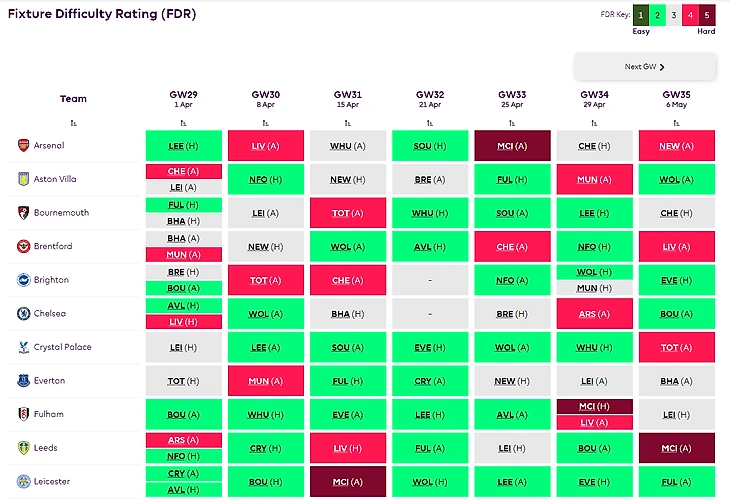The image size is (730, 500).
Task: Click the Crystal Palace club crest
Action: pos(24,347)
